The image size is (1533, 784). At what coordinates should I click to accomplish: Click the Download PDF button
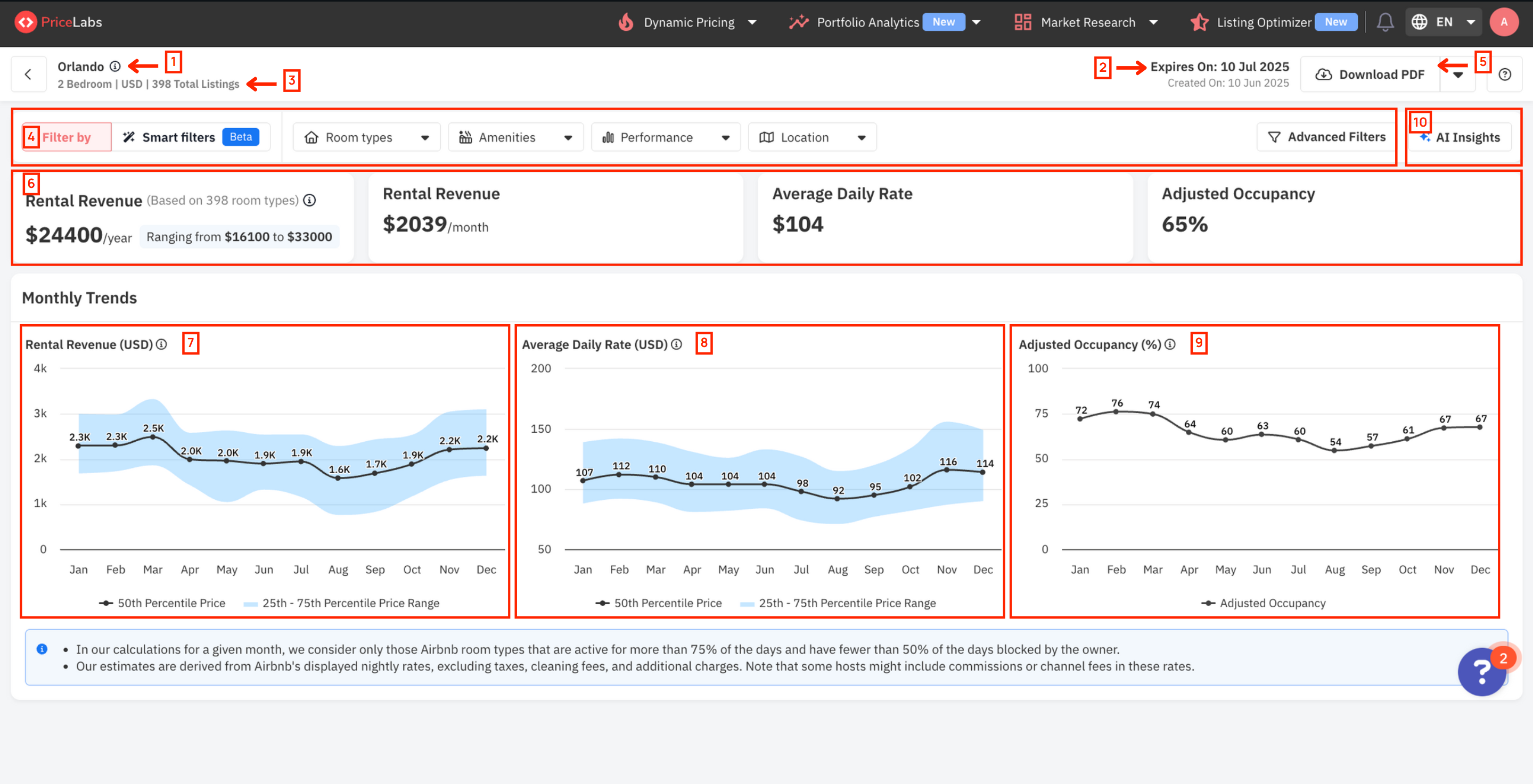[x=1370, y=75]
